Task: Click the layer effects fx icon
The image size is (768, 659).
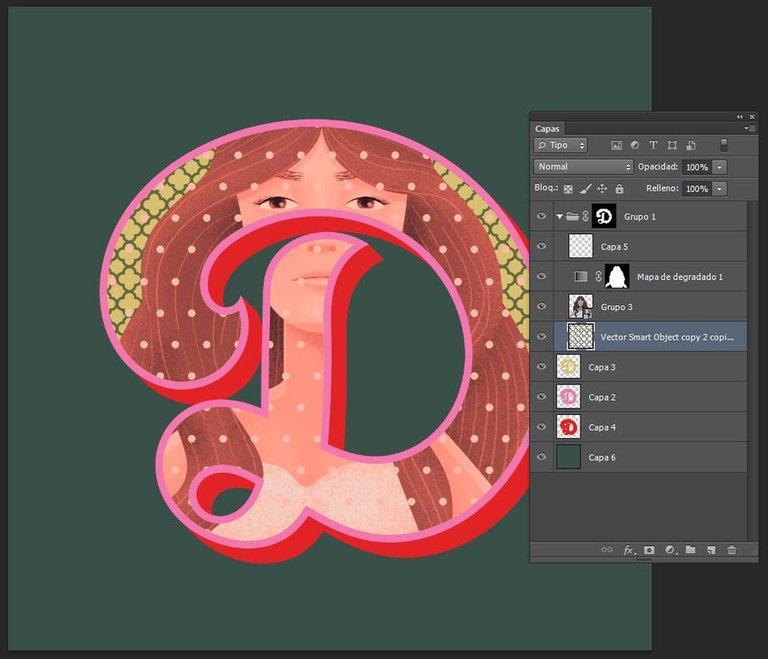Action: point(629,550)
